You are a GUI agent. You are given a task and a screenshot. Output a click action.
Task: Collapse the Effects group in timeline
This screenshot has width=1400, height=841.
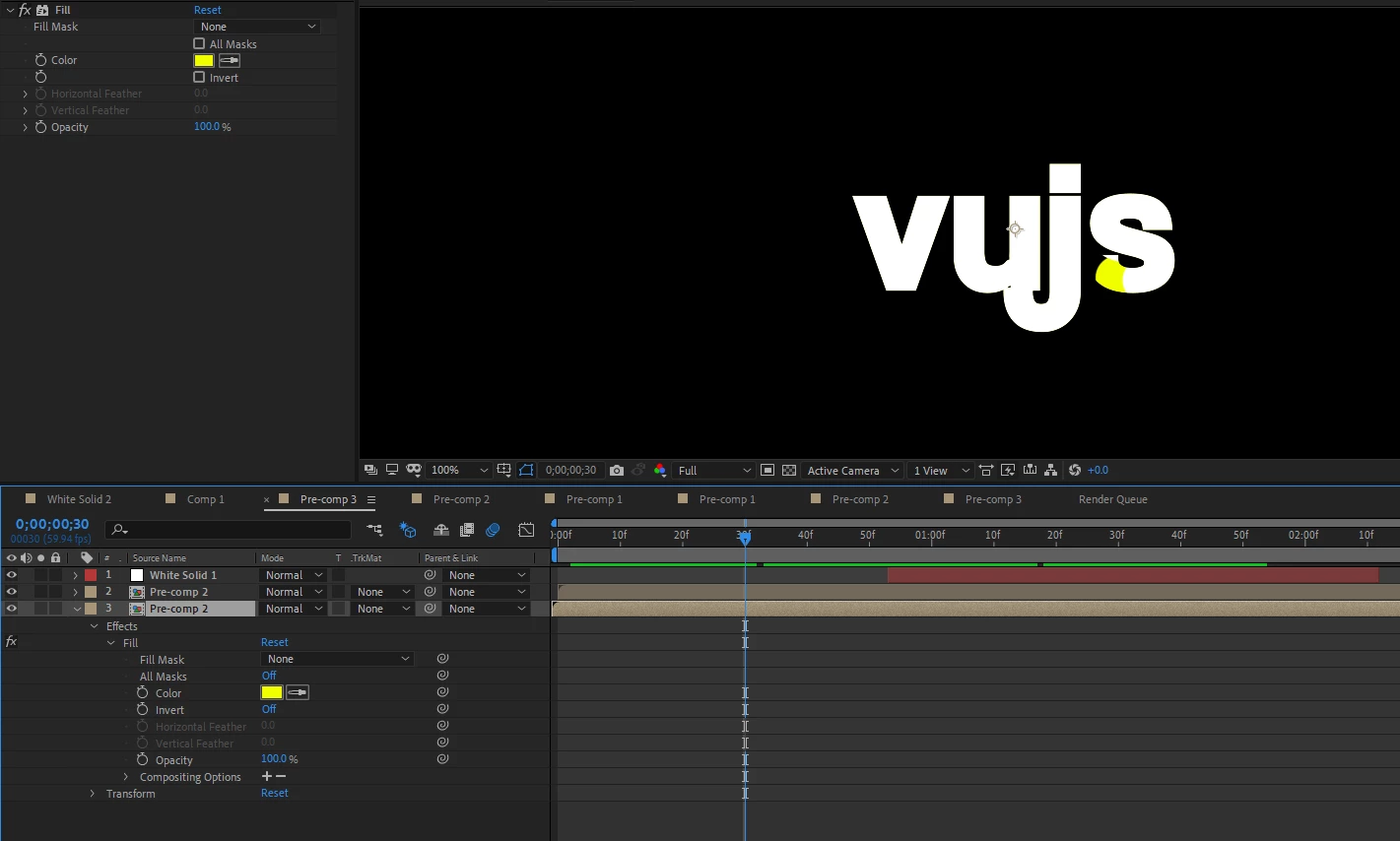(95, 626)
